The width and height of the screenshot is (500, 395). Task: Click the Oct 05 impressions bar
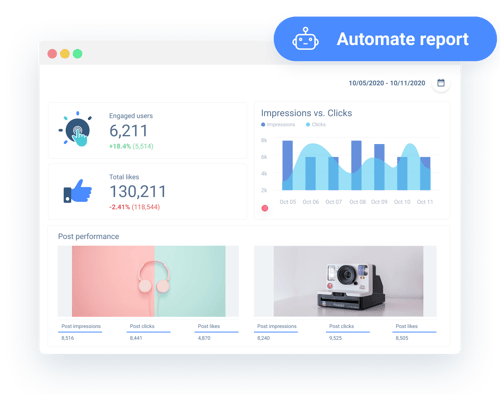tap(287, 165)
